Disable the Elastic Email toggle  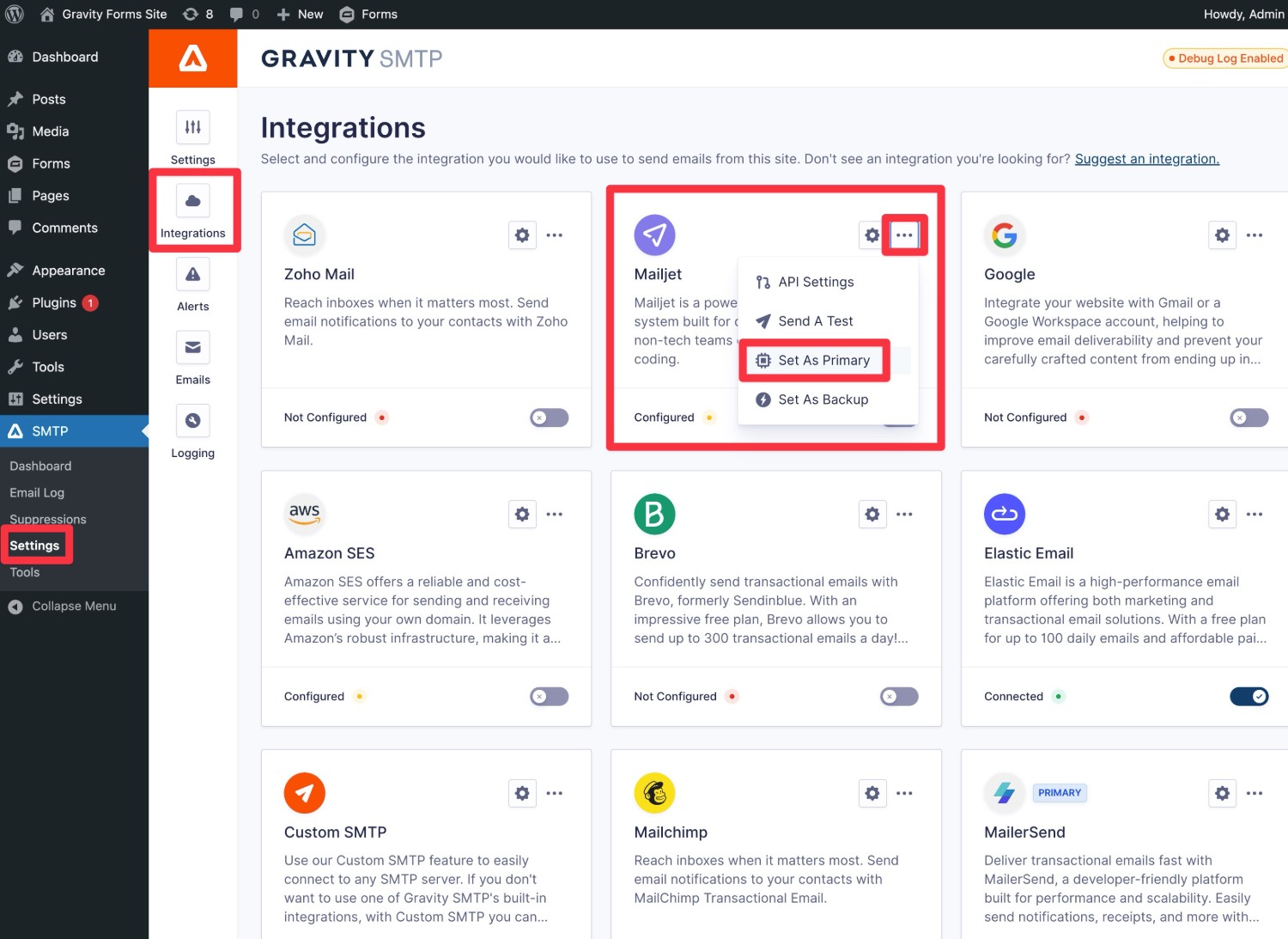pyautogui.click(x=1249, y=697)
